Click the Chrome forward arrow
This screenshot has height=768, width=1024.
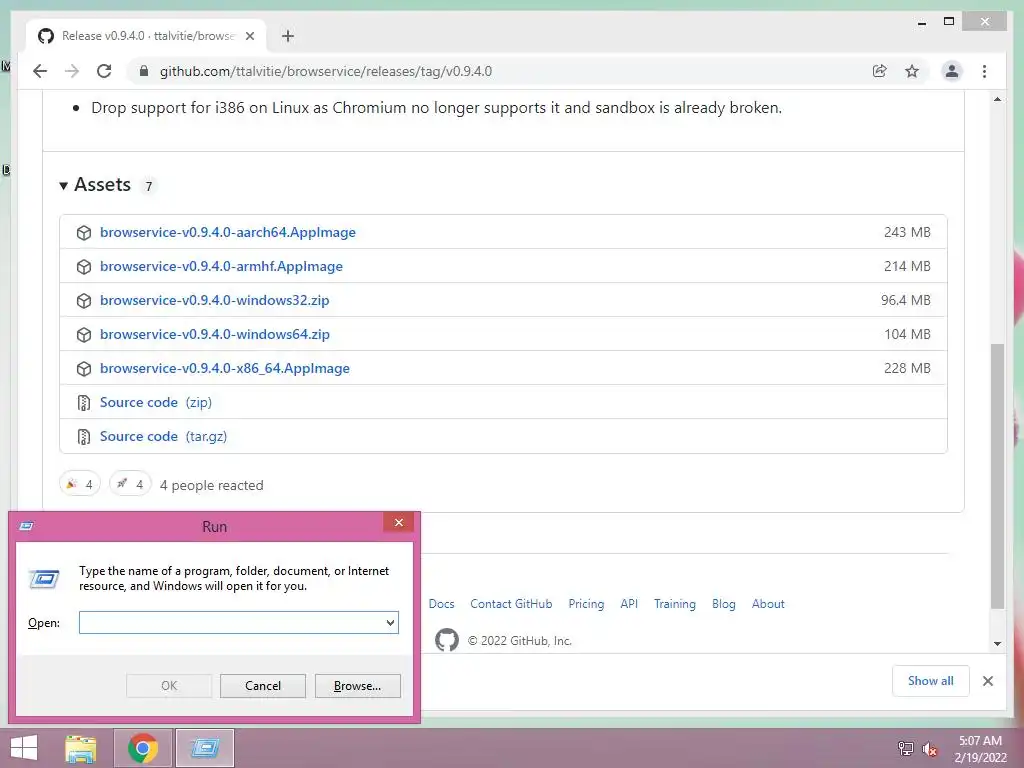(72, 71)
